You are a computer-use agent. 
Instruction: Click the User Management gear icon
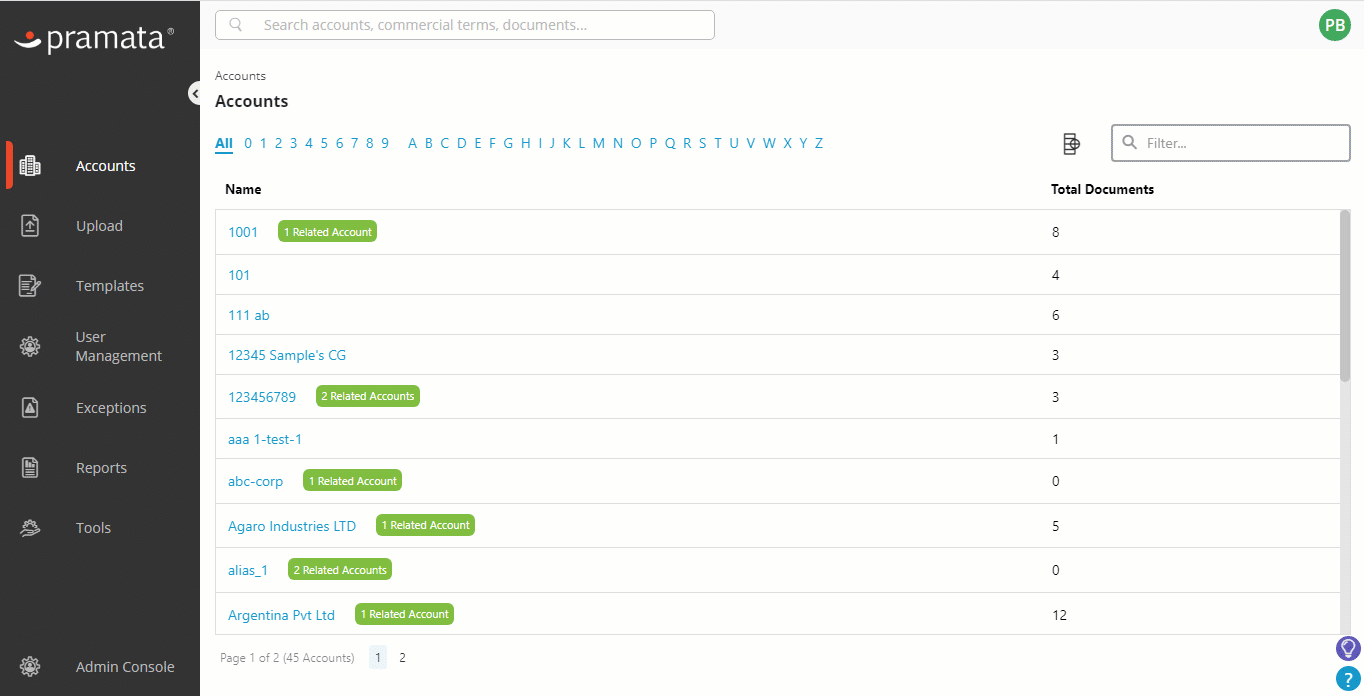click(30, 347)
